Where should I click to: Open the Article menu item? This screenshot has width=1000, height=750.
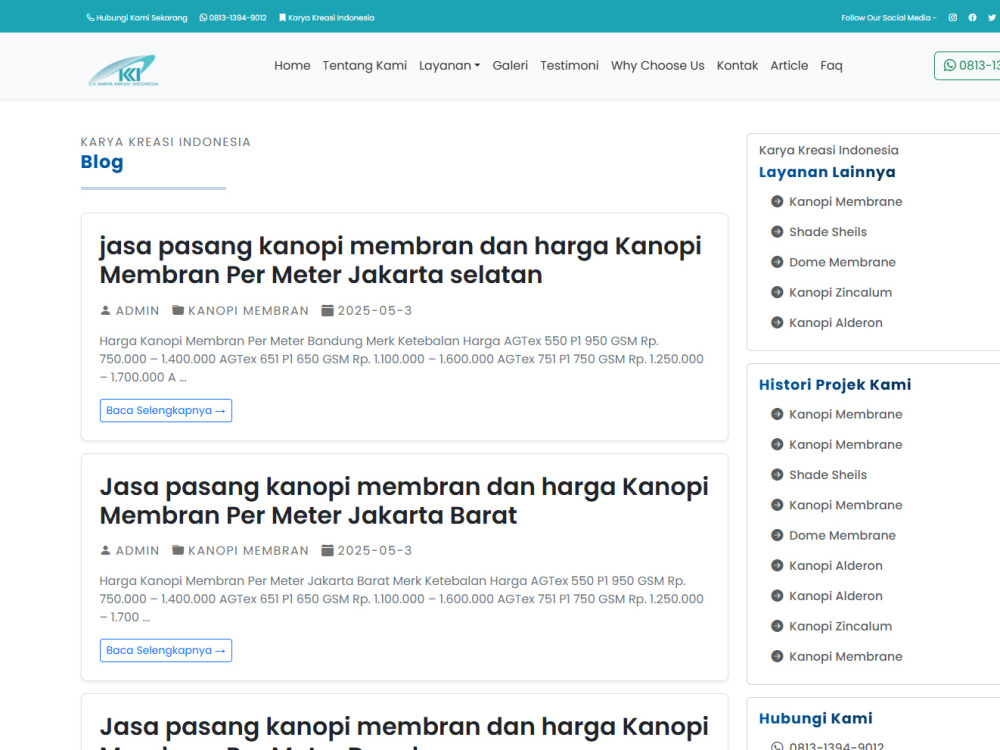(x=789, y=65)
